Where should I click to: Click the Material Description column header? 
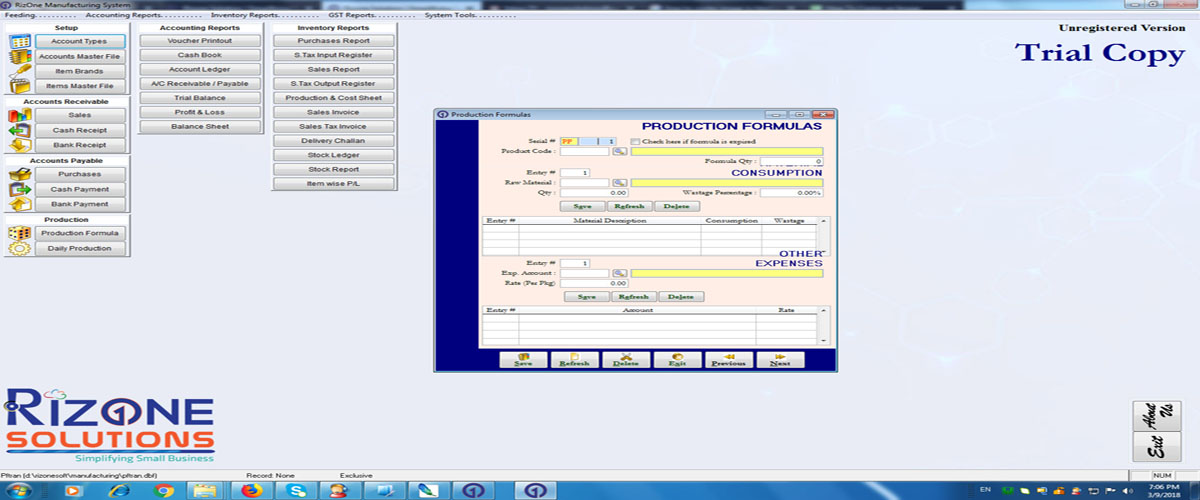[x=610, y=220]
